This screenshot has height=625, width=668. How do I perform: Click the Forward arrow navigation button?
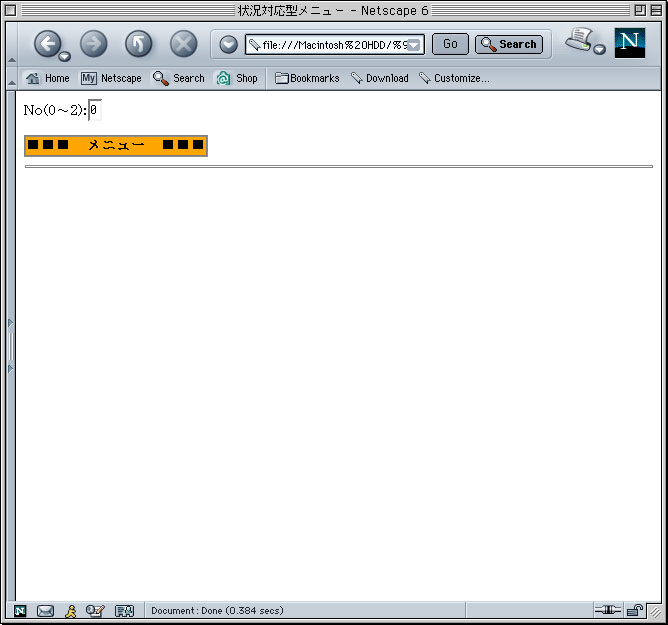[x=93, y=43]
